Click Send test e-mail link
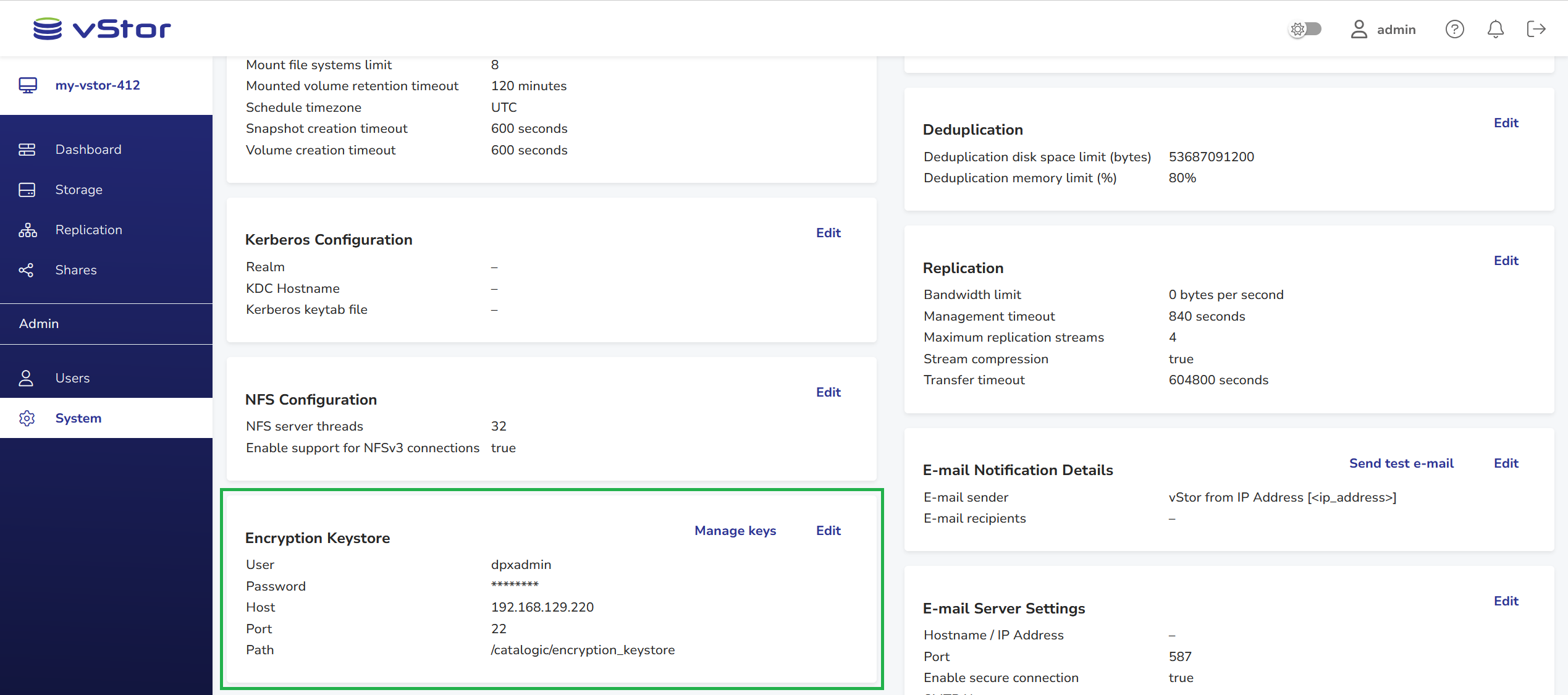Viewport: 1568px width, 695px height. [1401, 463]
